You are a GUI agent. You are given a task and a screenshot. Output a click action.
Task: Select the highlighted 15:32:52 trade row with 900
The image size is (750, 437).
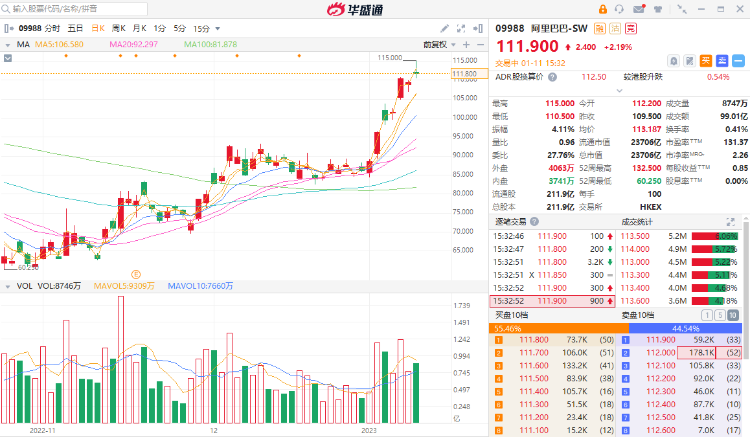(552, 301)
